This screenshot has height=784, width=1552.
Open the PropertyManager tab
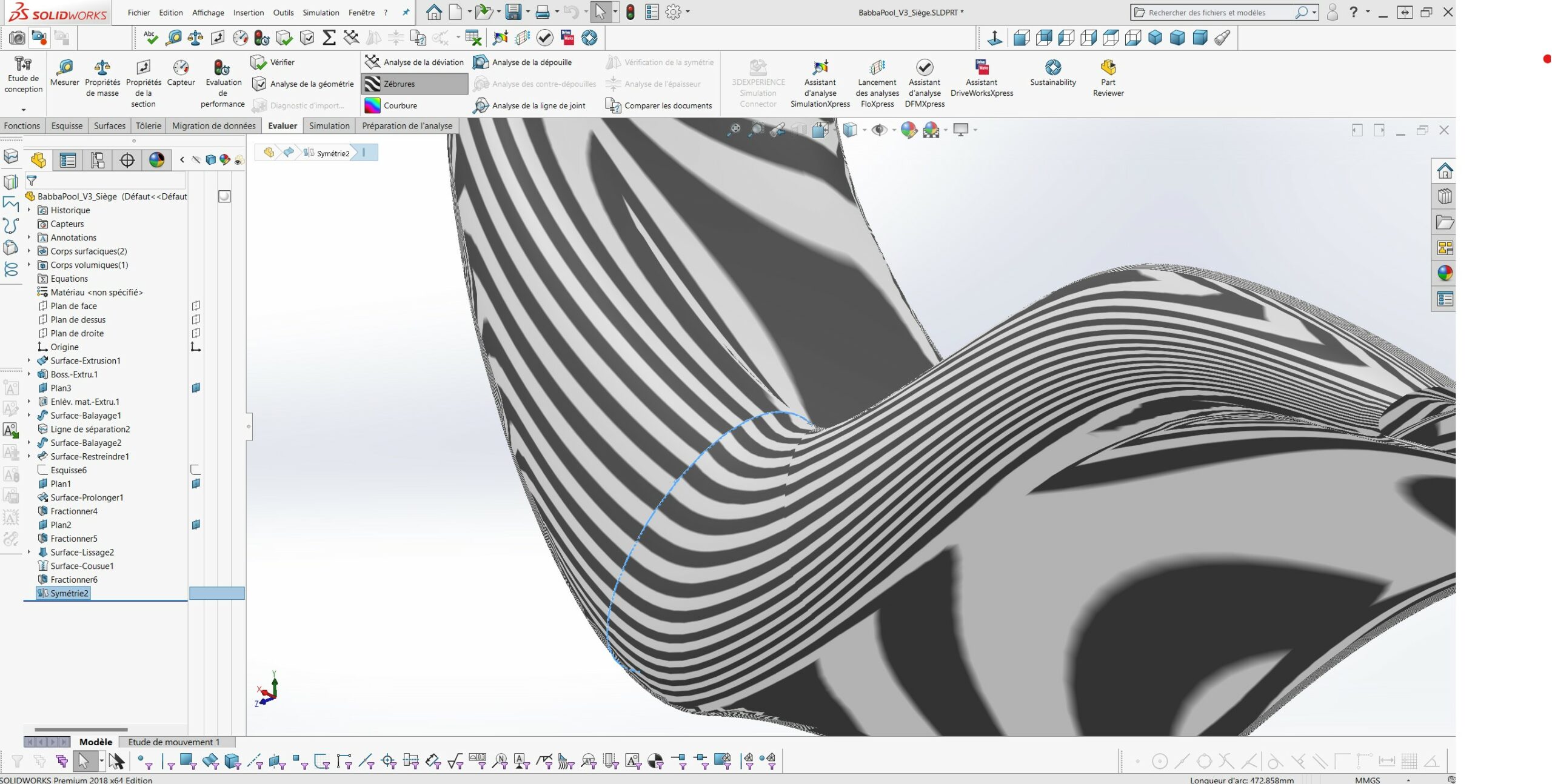pos(68,160)
